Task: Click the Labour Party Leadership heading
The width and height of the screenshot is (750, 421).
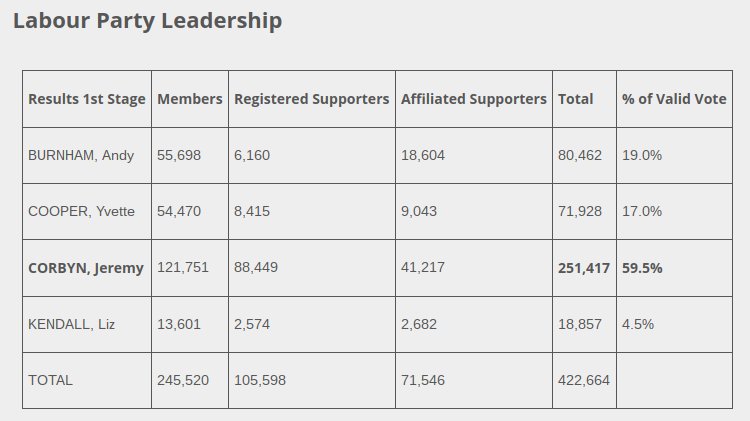Action: pos(147,21)
